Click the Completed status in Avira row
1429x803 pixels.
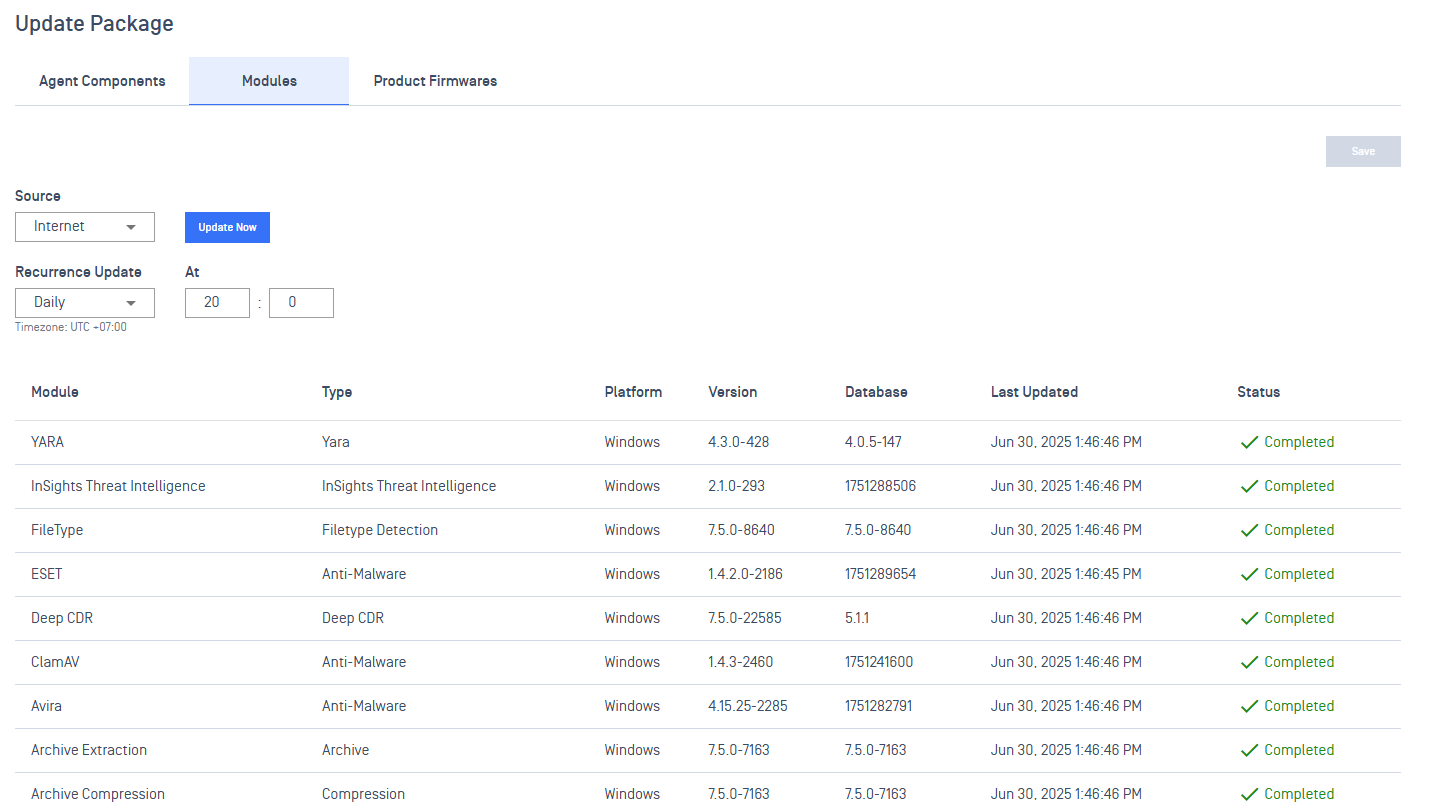pyautogui.click(x=1299, y=706)
